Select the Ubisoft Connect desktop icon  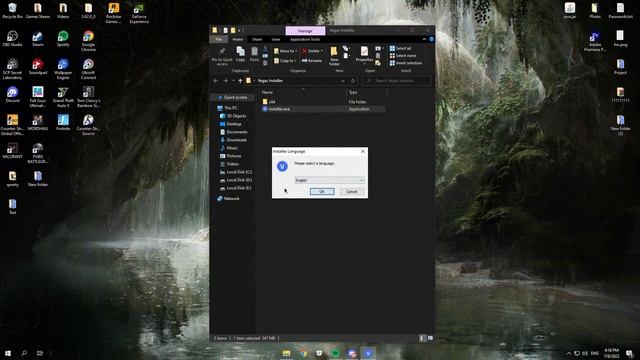point(88,69)
